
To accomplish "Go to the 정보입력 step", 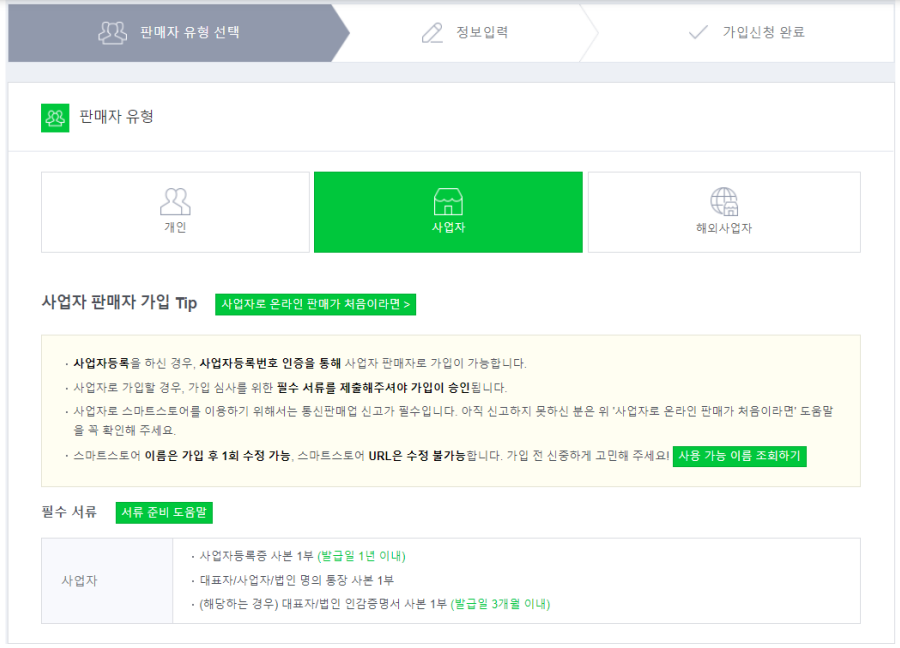I will pos(465,33).
